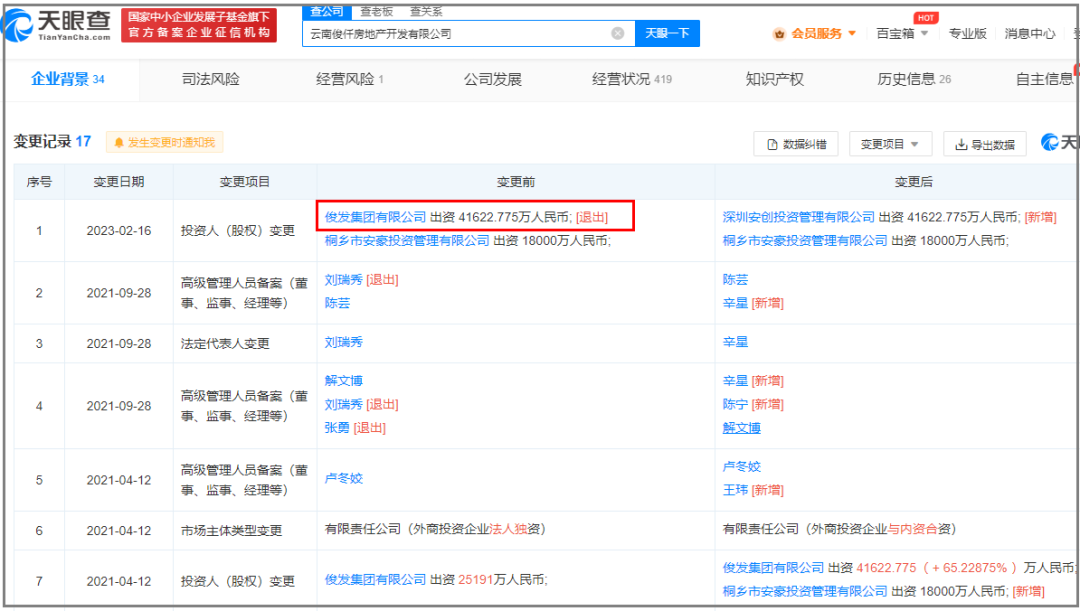Viewport: 1080px width, 611px height.
Task: Select the 变更日期 column header
Action: 118,182
